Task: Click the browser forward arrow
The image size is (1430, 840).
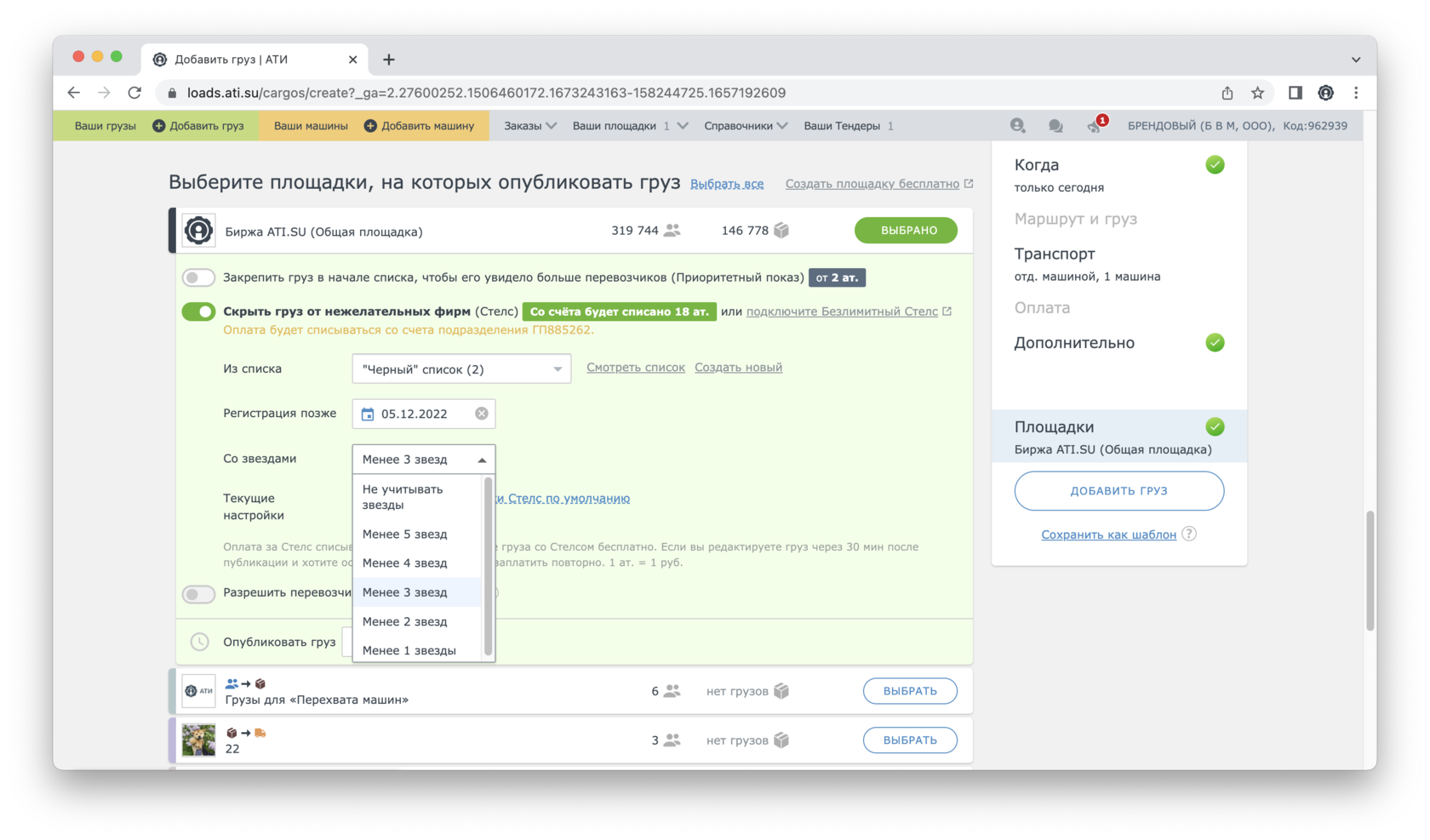Action: 104,93
